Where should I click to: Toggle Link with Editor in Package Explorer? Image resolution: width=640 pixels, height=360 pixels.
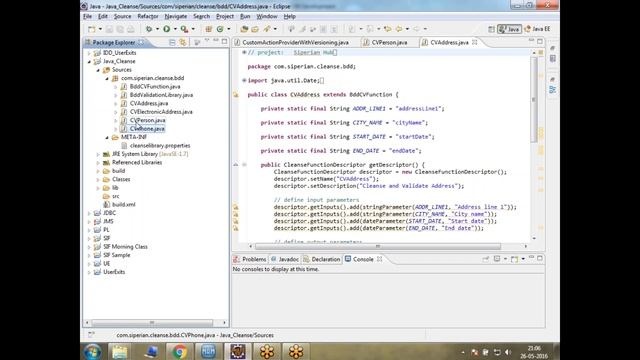coord(183,42)
